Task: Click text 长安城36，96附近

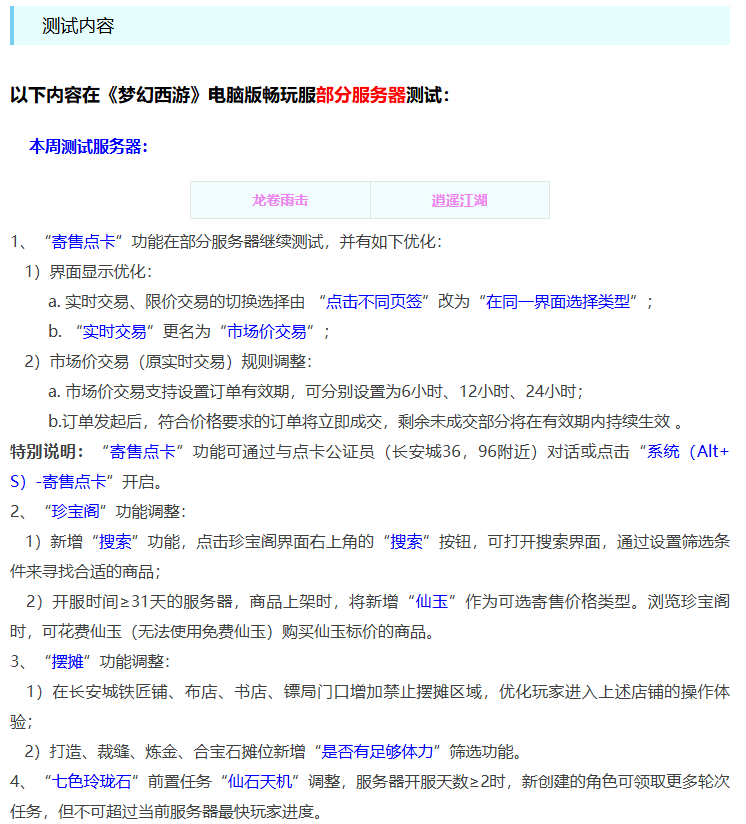Action: [x=461, y=451]
